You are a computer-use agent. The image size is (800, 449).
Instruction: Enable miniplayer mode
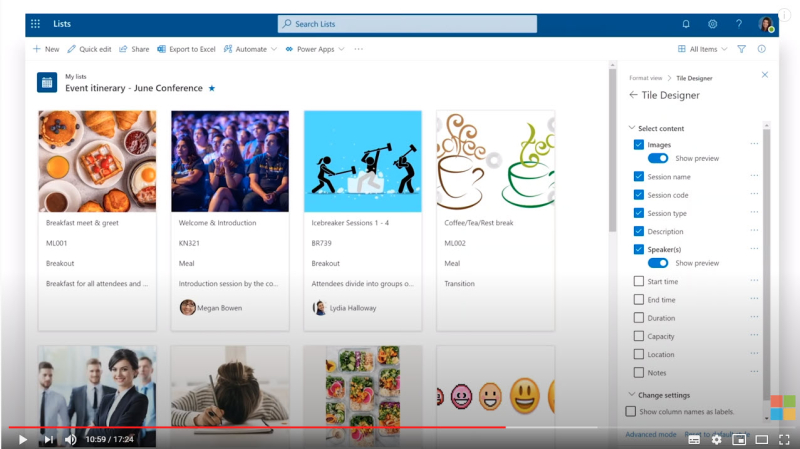click(x=739, y=439)
